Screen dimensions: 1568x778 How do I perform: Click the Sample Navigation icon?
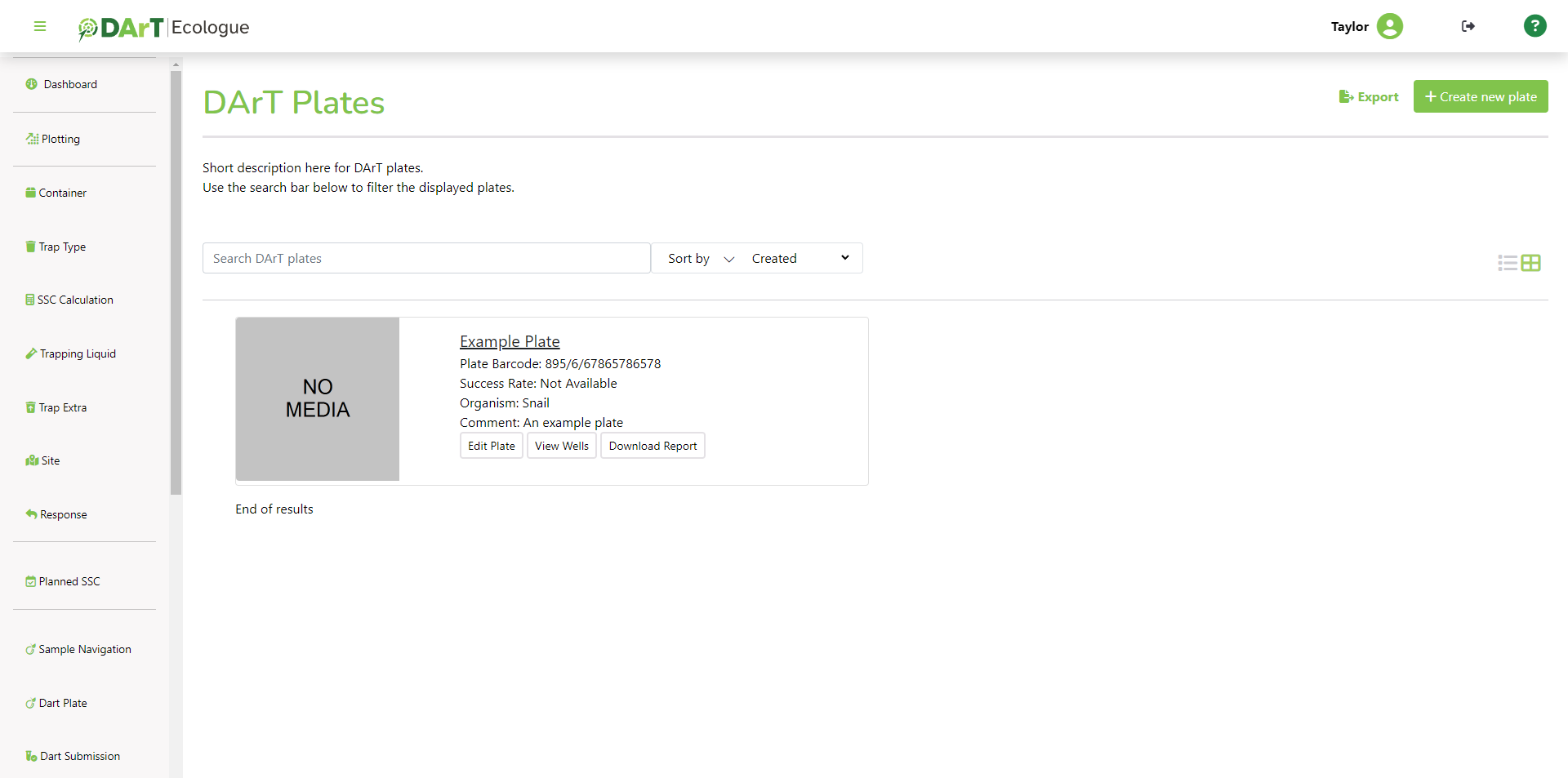tap(31, 649)
